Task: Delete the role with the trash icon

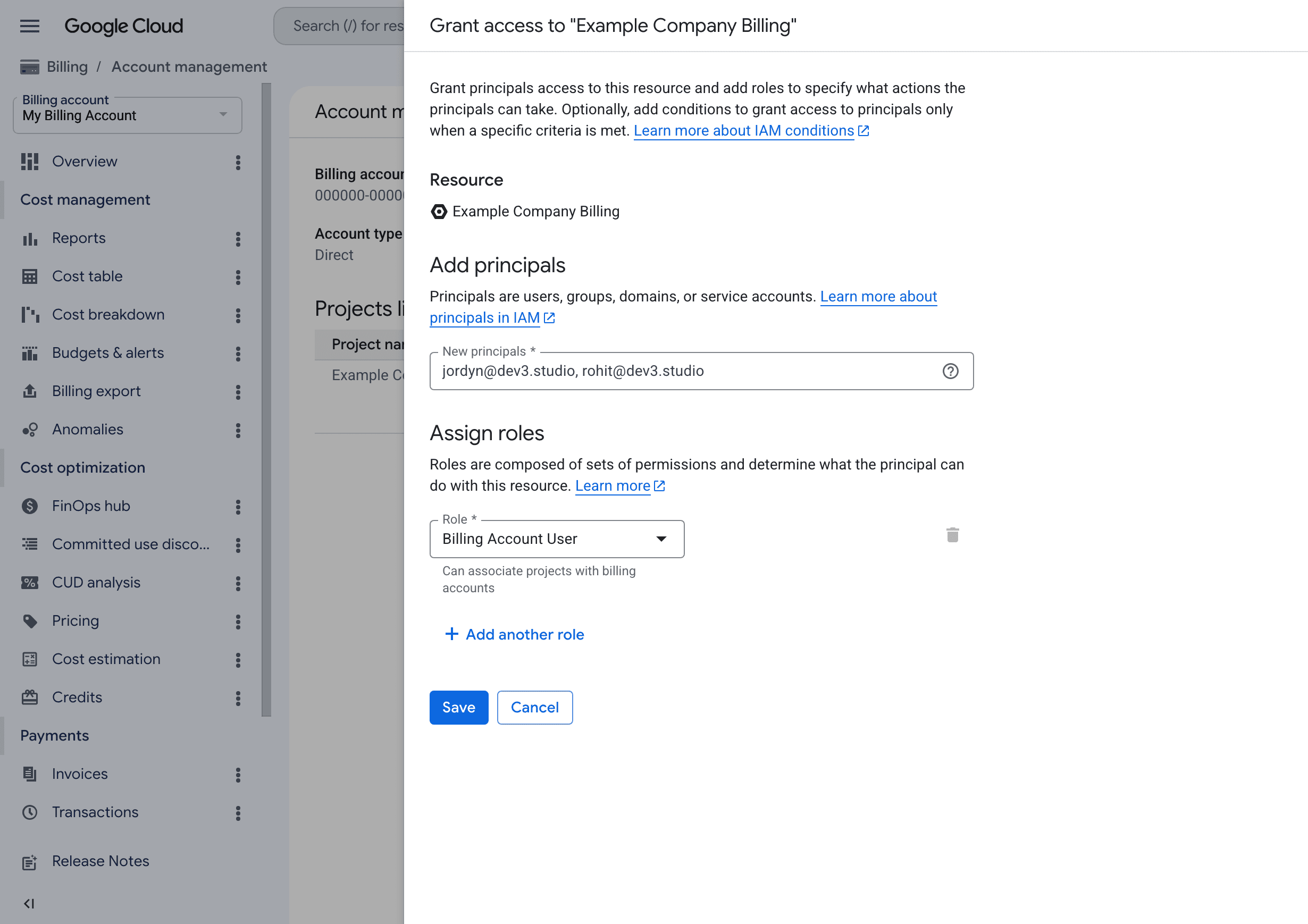Action: click(952, 535)
